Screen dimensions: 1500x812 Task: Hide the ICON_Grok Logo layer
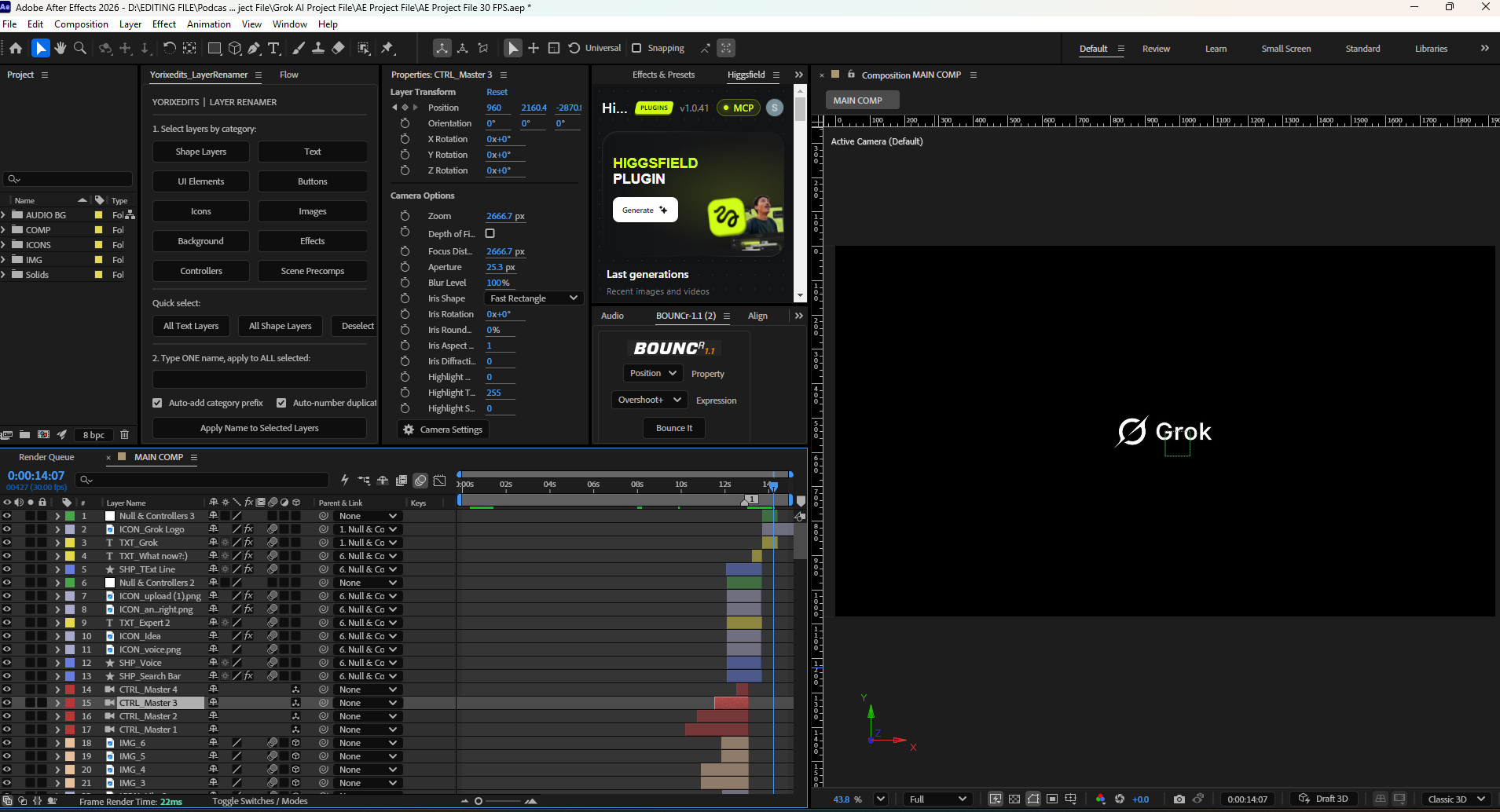coord(7,529)
